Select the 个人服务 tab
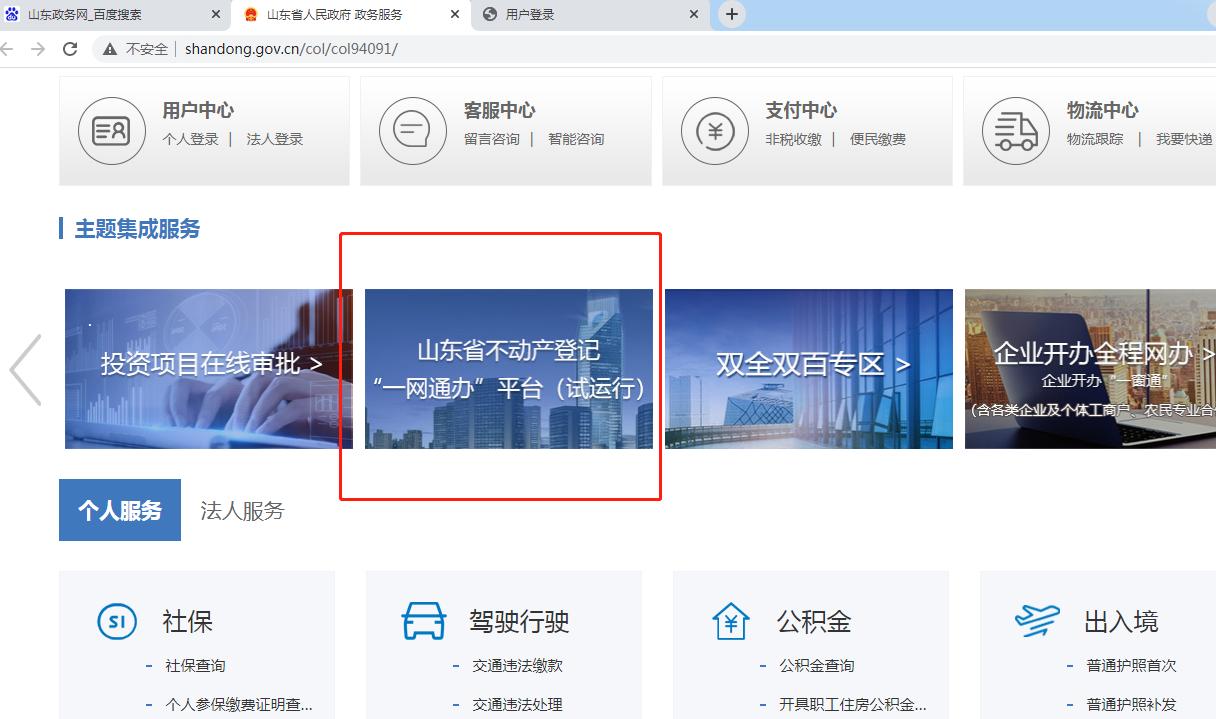Viewport: 1216px width, 719px height. [119, 510]
